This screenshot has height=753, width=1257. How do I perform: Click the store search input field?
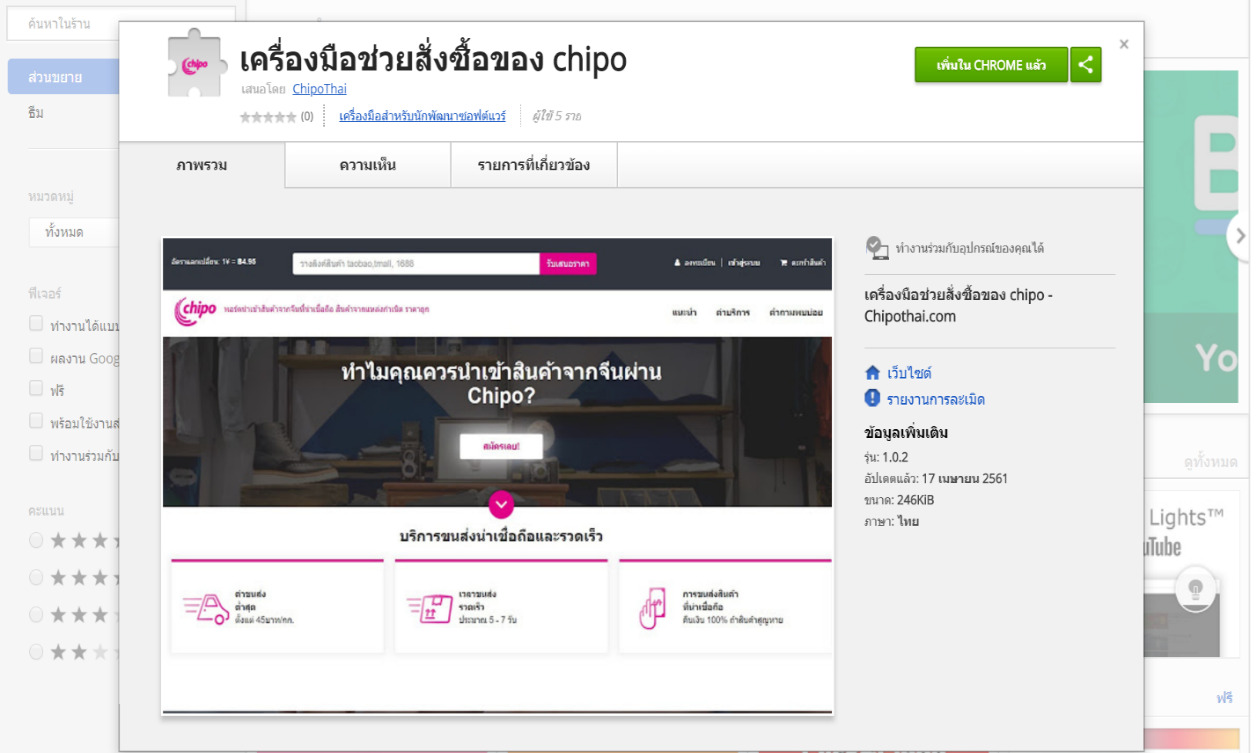[120, 24]
